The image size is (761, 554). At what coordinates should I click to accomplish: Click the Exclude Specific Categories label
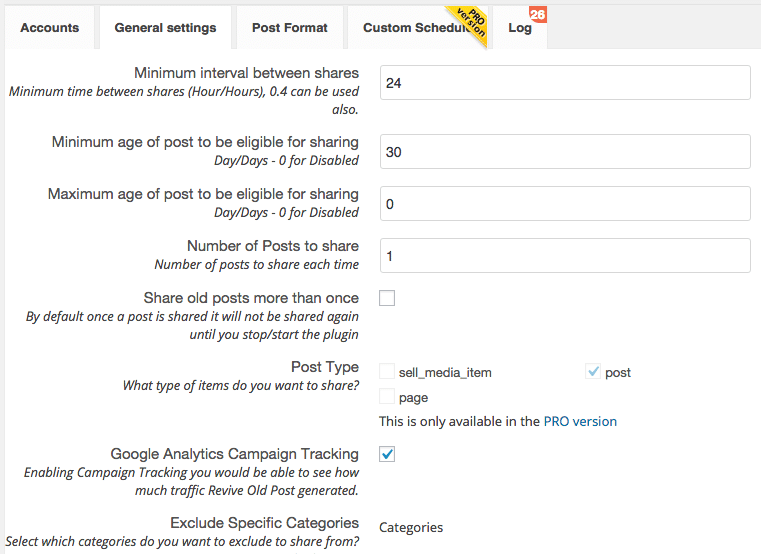click(x=265, y=522)
